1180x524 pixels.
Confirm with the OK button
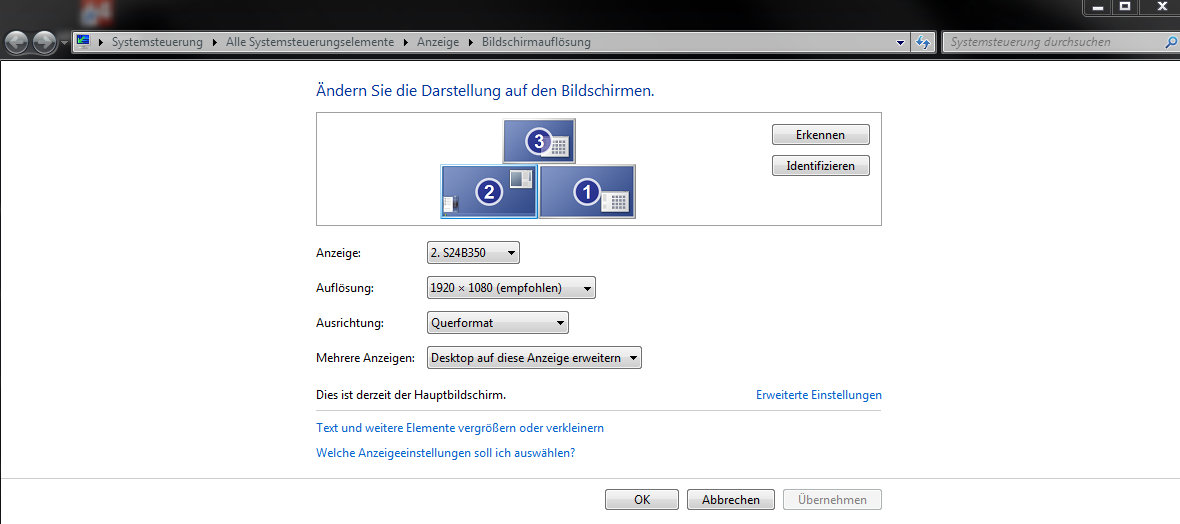pos(642,499)
